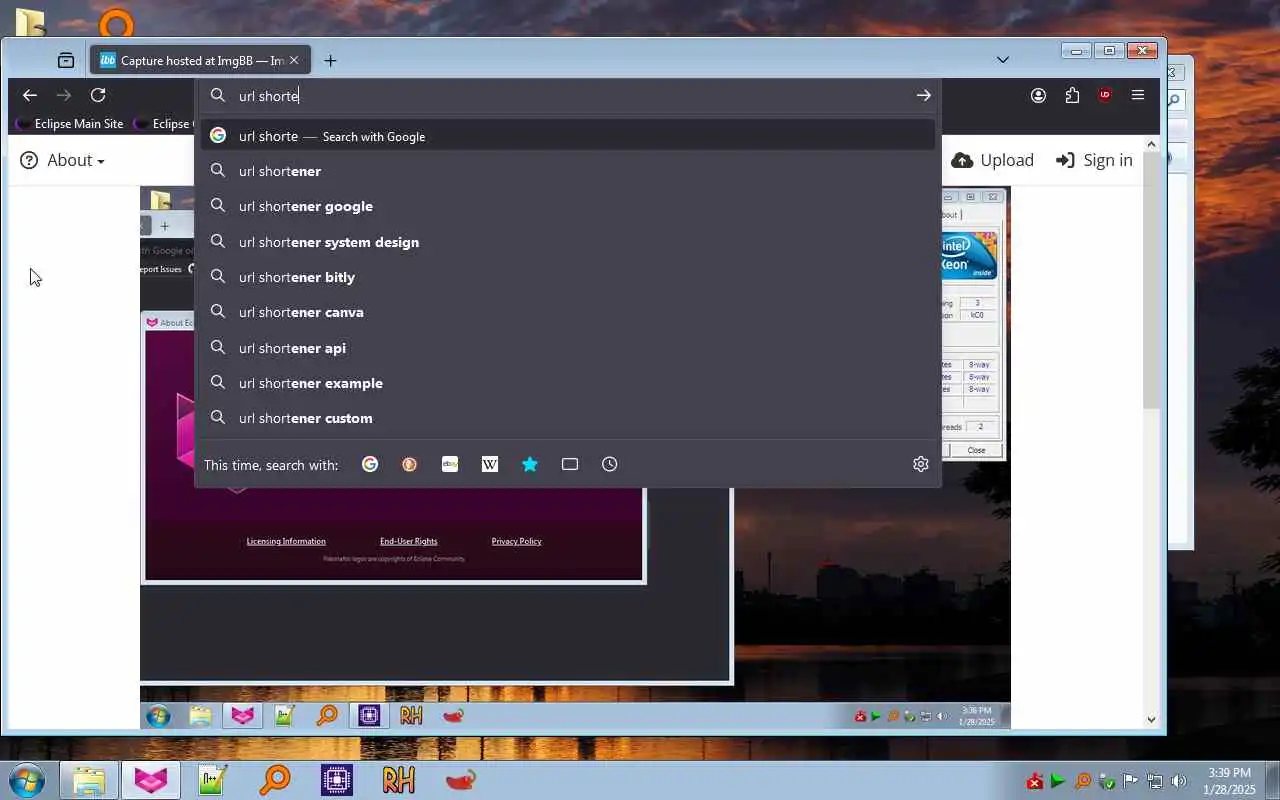This screenshot has width=1280, height=800.
Task: Open the extensions puzzle icon
Action: [1072, 95]
